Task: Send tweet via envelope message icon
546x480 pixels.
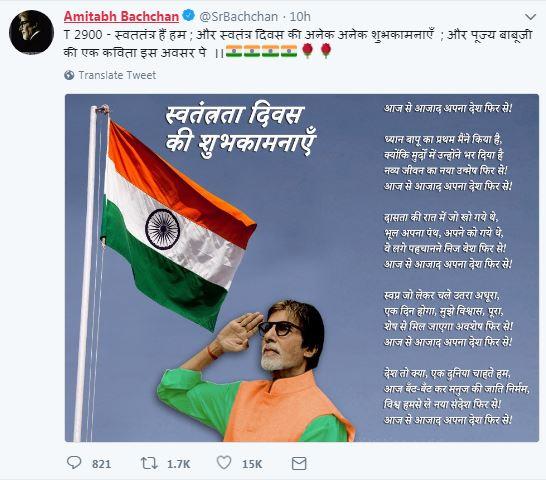Action: point(299,464)
